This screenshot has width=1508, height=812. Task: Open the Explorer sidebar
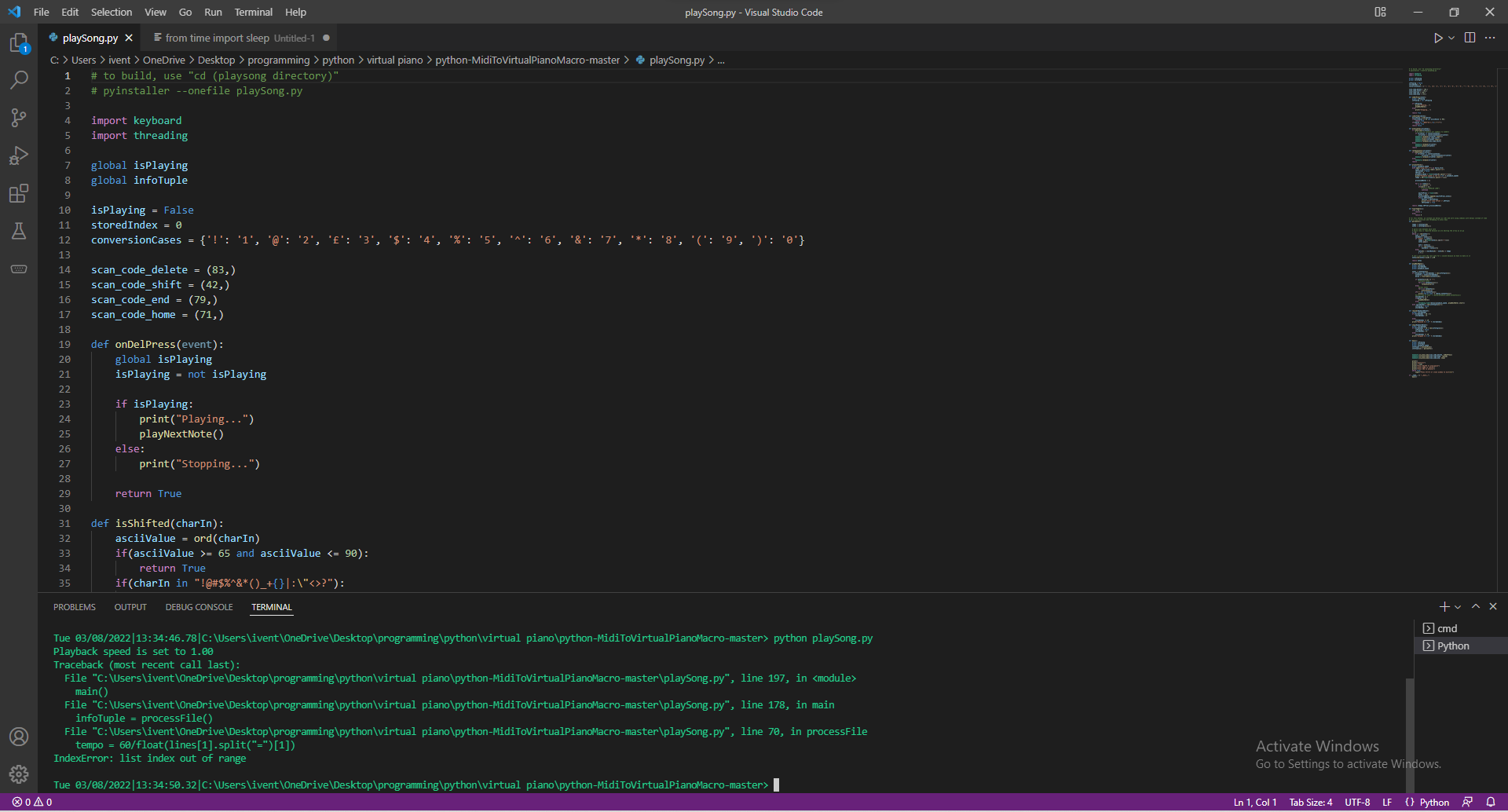[x=19, y=42]
